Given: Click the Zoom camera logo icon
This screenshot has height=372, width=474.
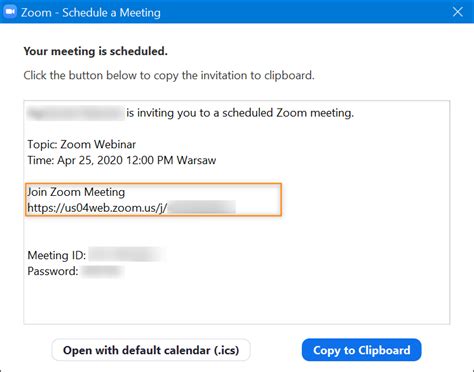Looking at the screenshot, I should pos(10,12).
